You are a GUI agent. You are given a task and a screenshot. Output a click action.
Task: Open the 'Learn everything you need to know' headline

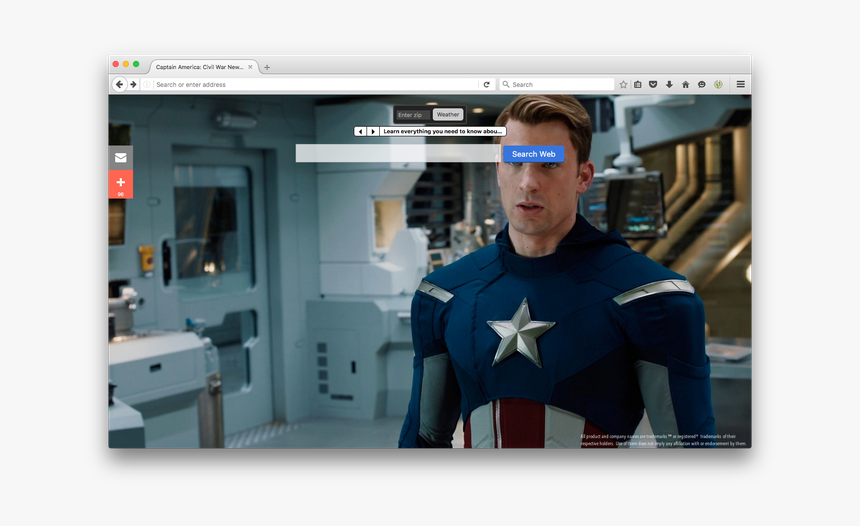click(x=443, y=132)
